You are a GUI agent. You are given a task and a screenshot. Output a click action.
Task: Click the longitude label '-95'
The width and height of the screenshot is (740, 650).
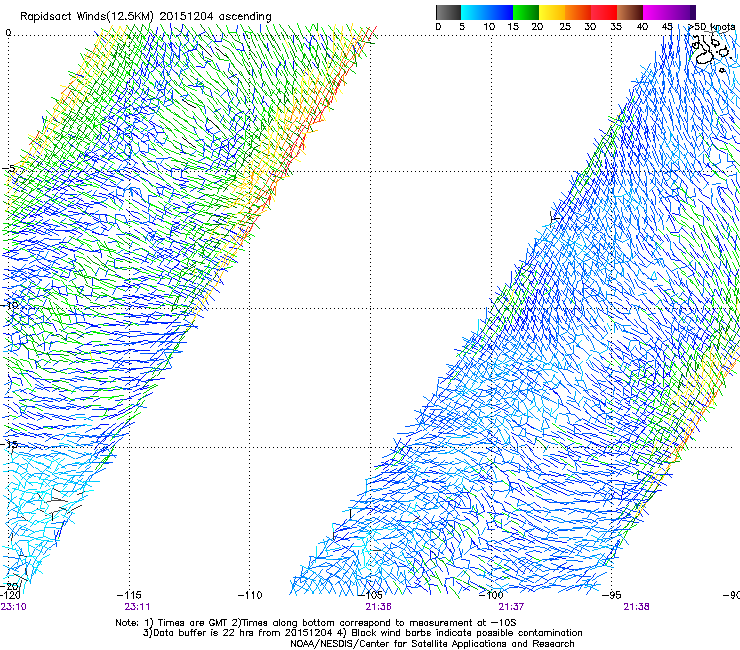point(612,595)
